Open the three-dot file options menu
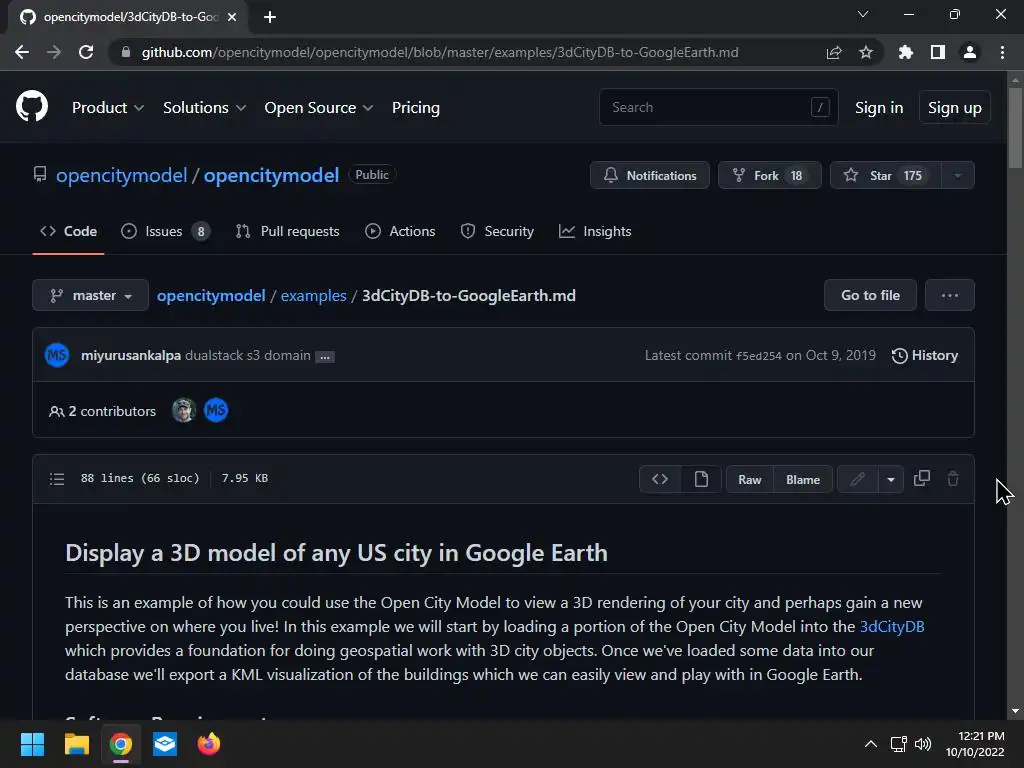Image resolution: width=1024 pixels, height=768 pixels. (950, 295)
